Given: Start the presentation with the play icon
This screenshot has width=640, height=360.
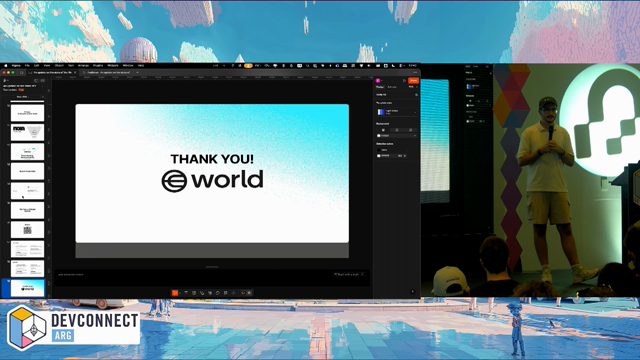Looking at the screenshot, I should [404, 80].
